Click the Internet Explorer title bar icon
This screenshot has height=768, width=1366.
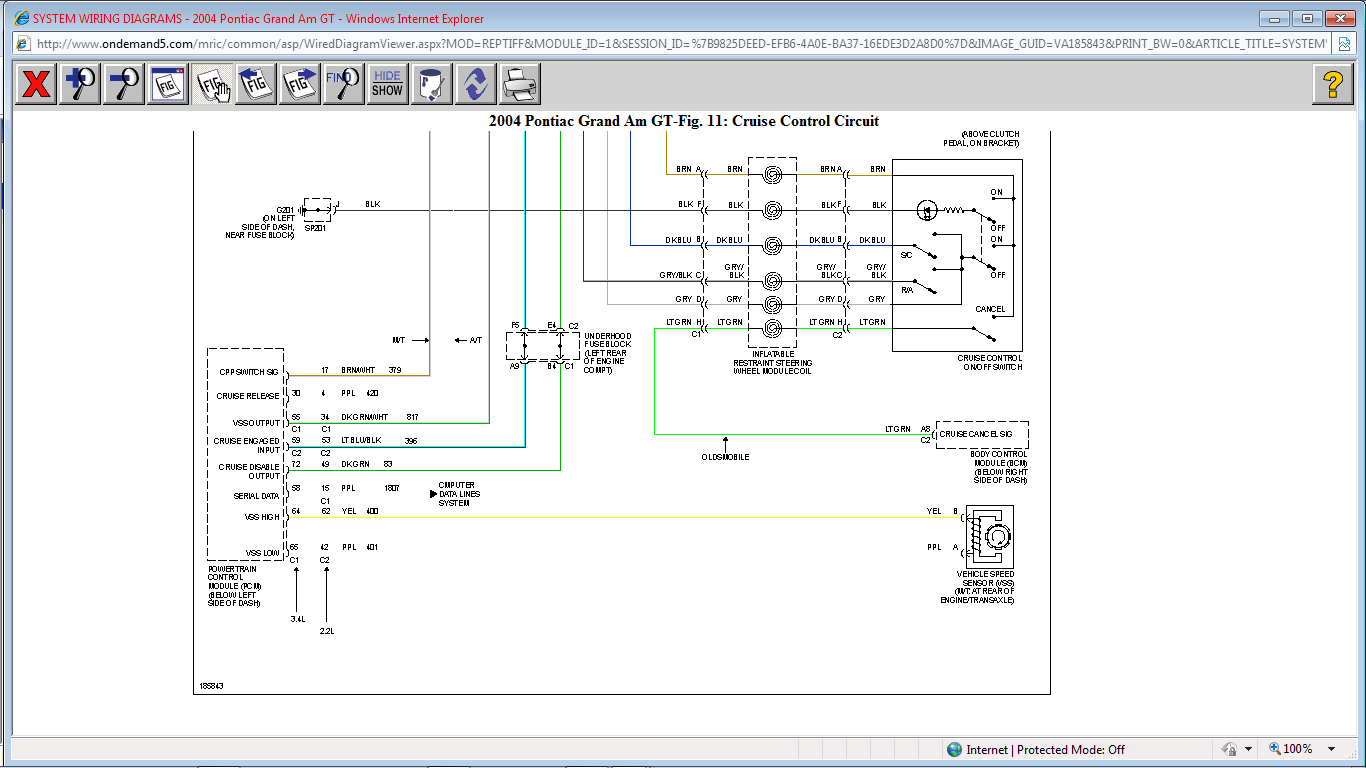pyautogui.click(x=21, y=19)
